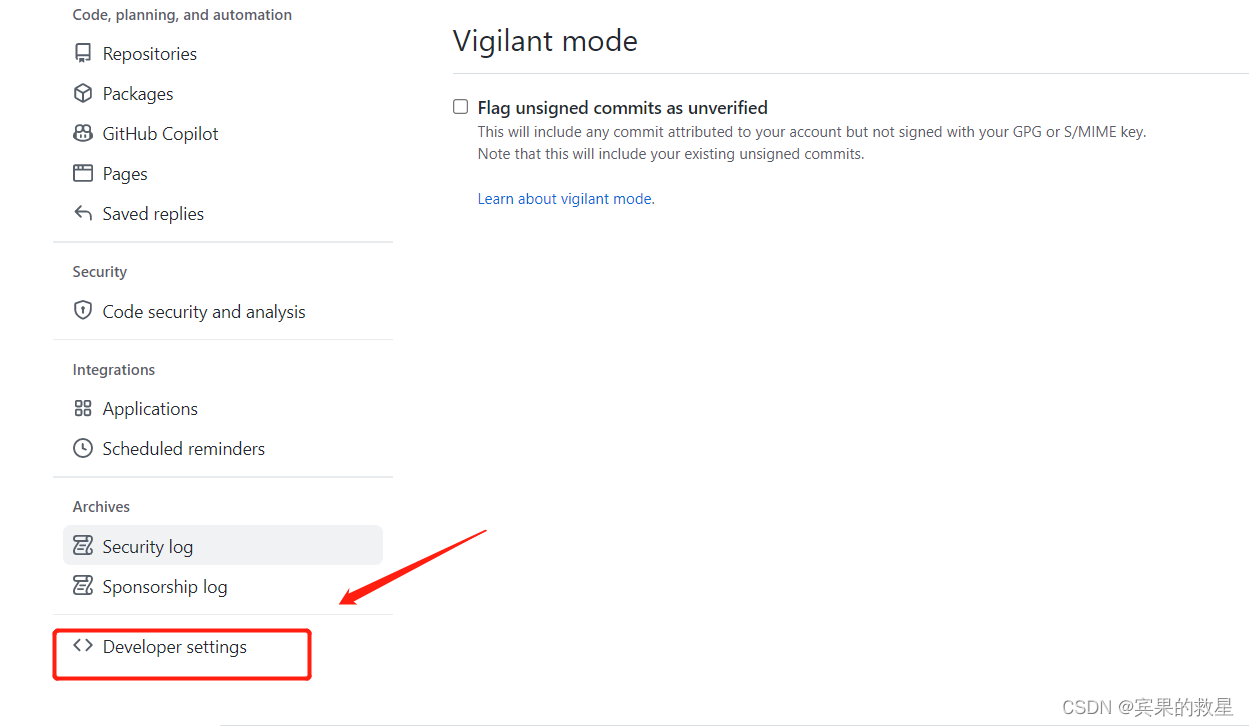1249x727 pixels.
Task: Select Security log in the Archives section
Action: [147, 546]
